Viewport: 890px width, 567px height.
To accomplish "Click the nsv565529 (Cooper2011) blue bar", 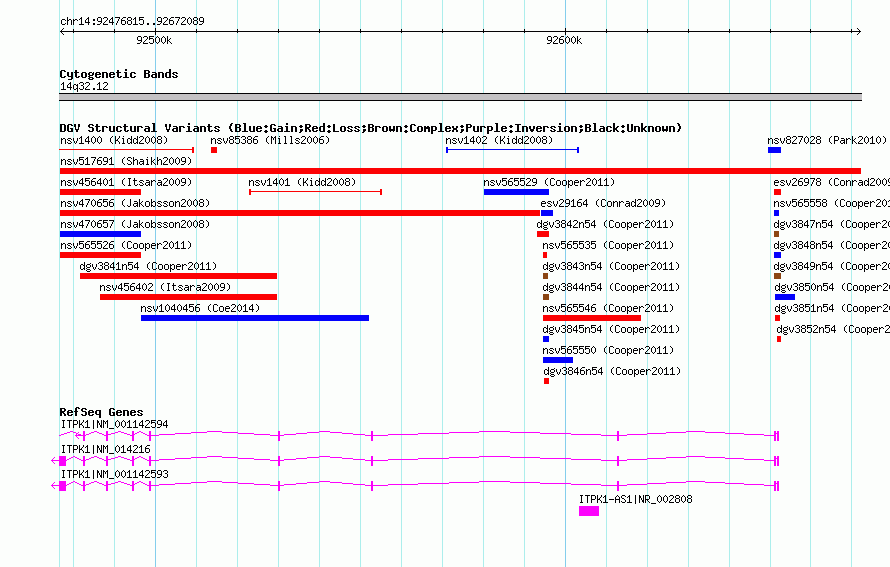I will (x=516, y=192).
